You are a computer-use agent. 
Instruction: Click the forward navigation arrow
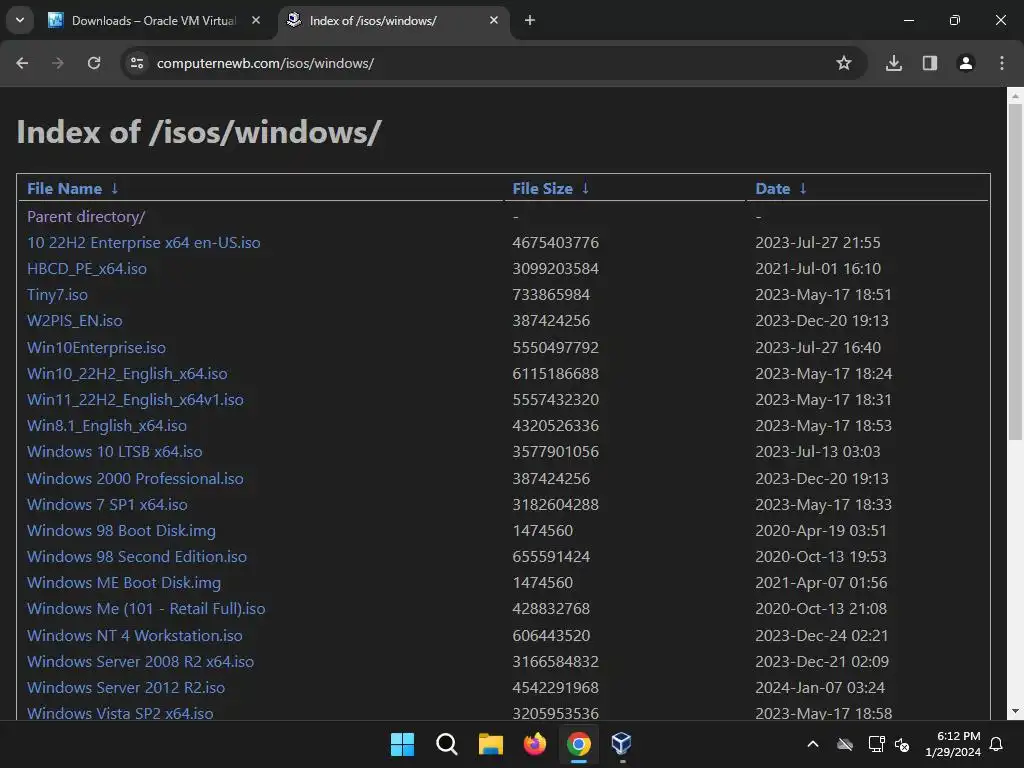(x=58, y=63)
